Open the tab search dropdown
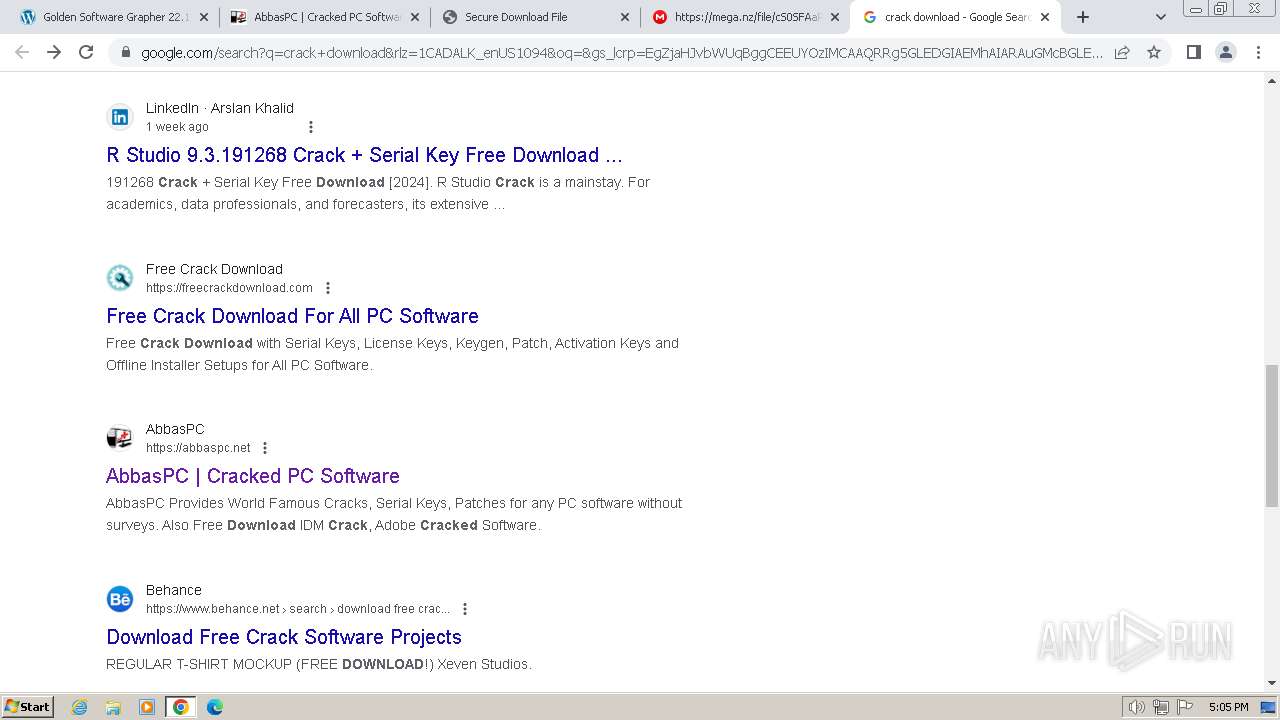This screenshot has width=1280, height=720. point(1160,17)
